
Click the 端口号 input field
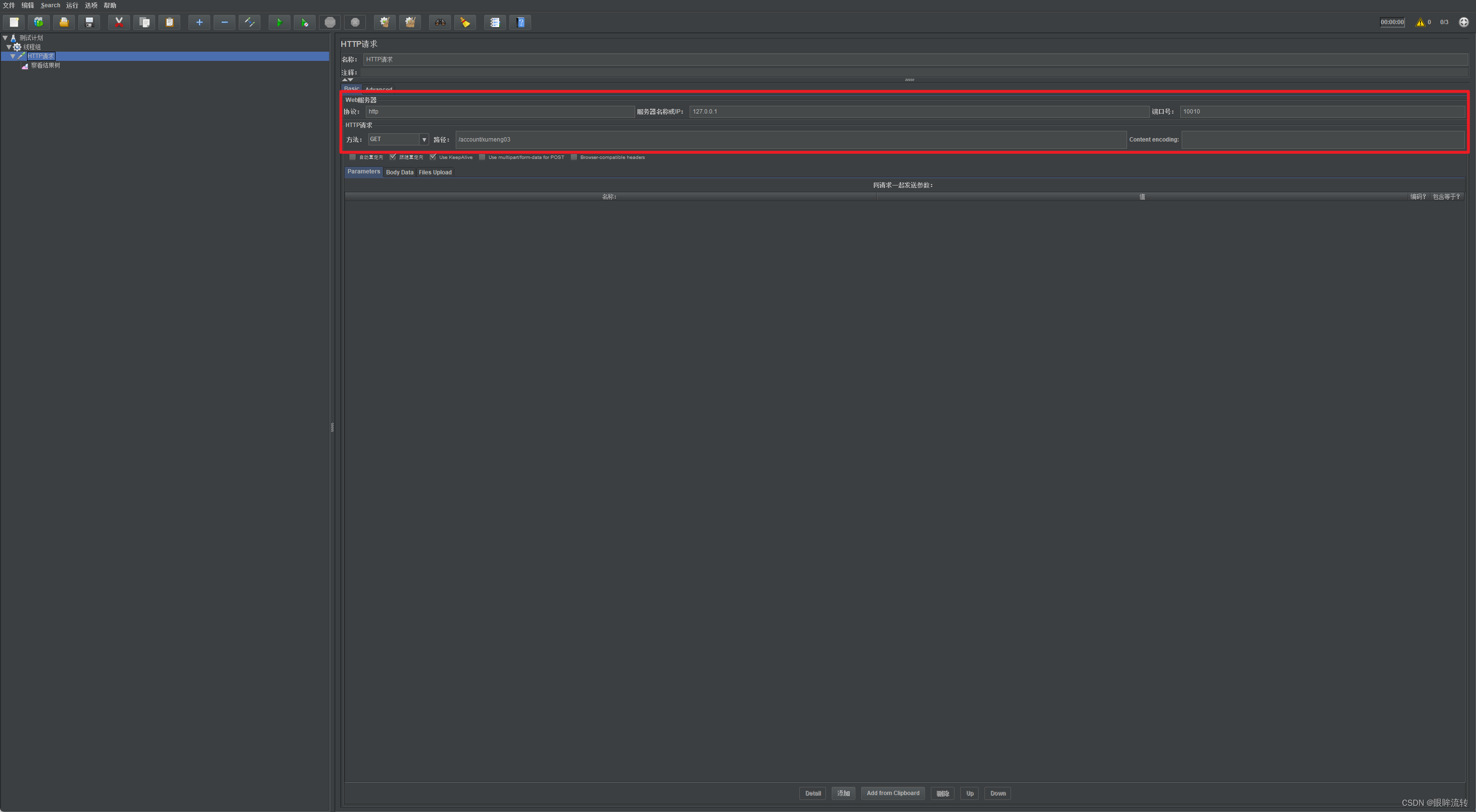[x=1320, y=111]
